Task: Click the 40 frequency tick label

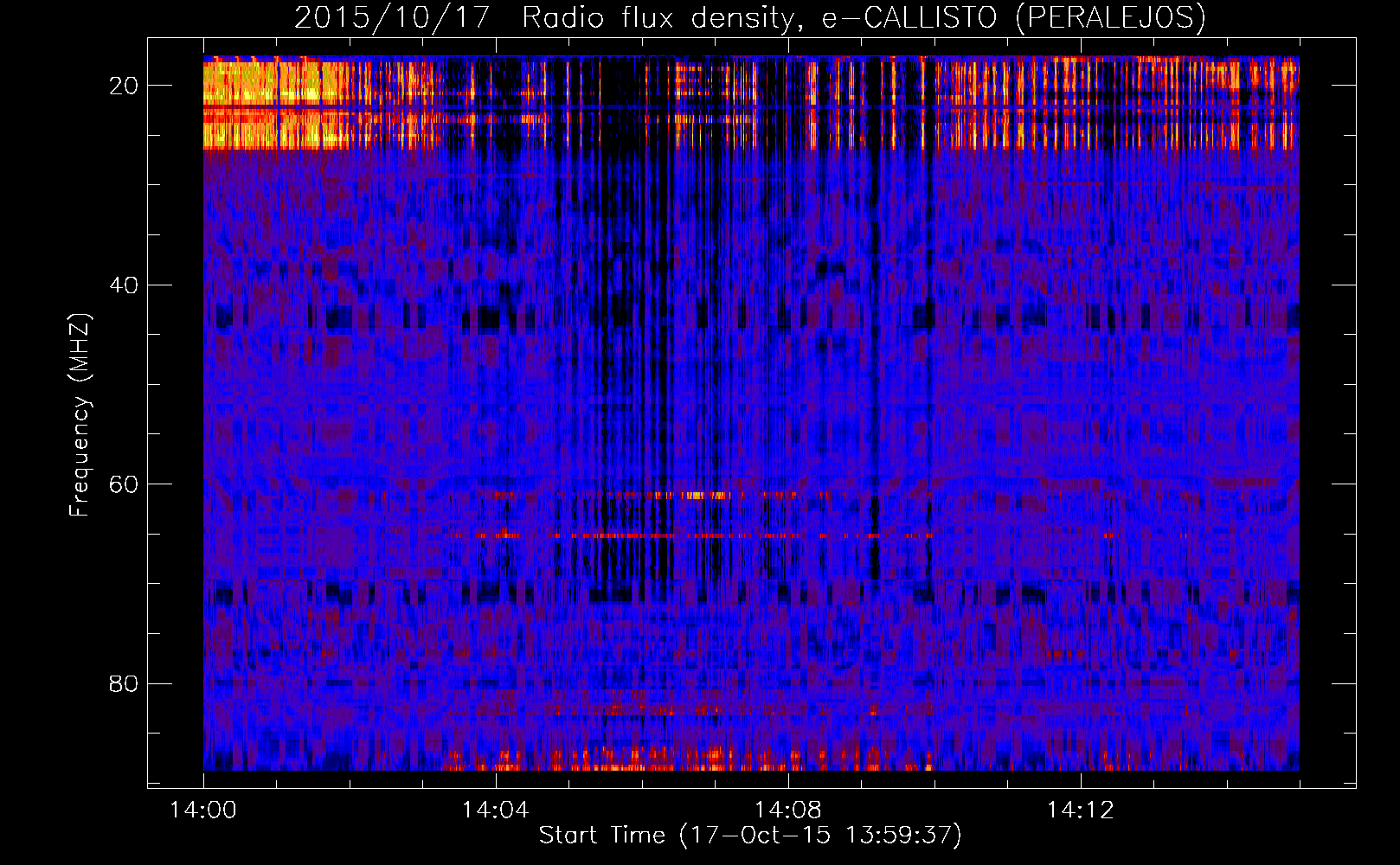Action: [124, 285]
